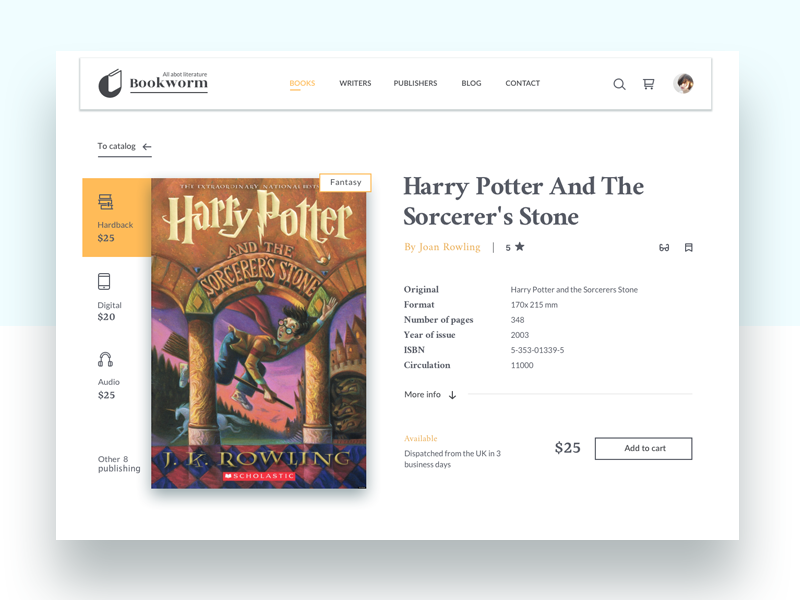800x600 pixels.
Task: Open the shopping cart icon
Action: coord(648,84)
